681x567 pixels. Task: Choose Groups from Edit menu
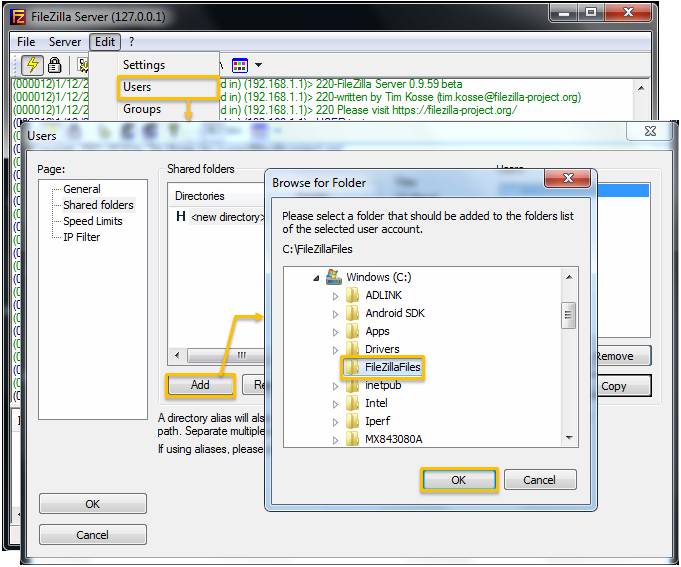[x=142, y=109]
